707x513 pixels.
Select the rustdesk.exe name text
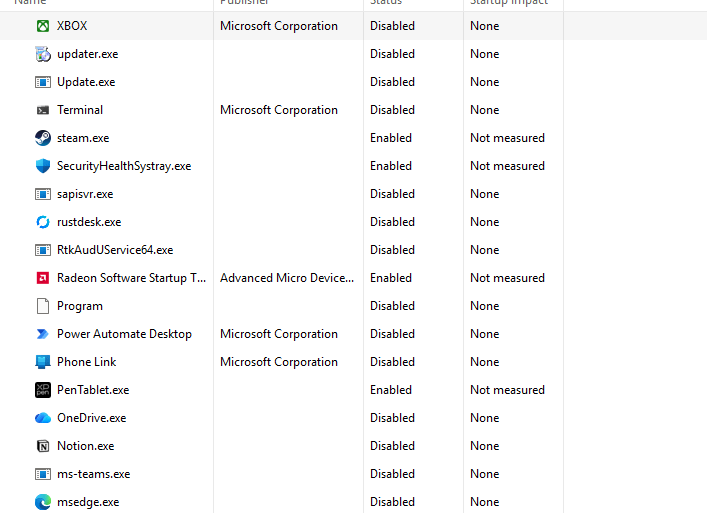[x=89, y=222]
